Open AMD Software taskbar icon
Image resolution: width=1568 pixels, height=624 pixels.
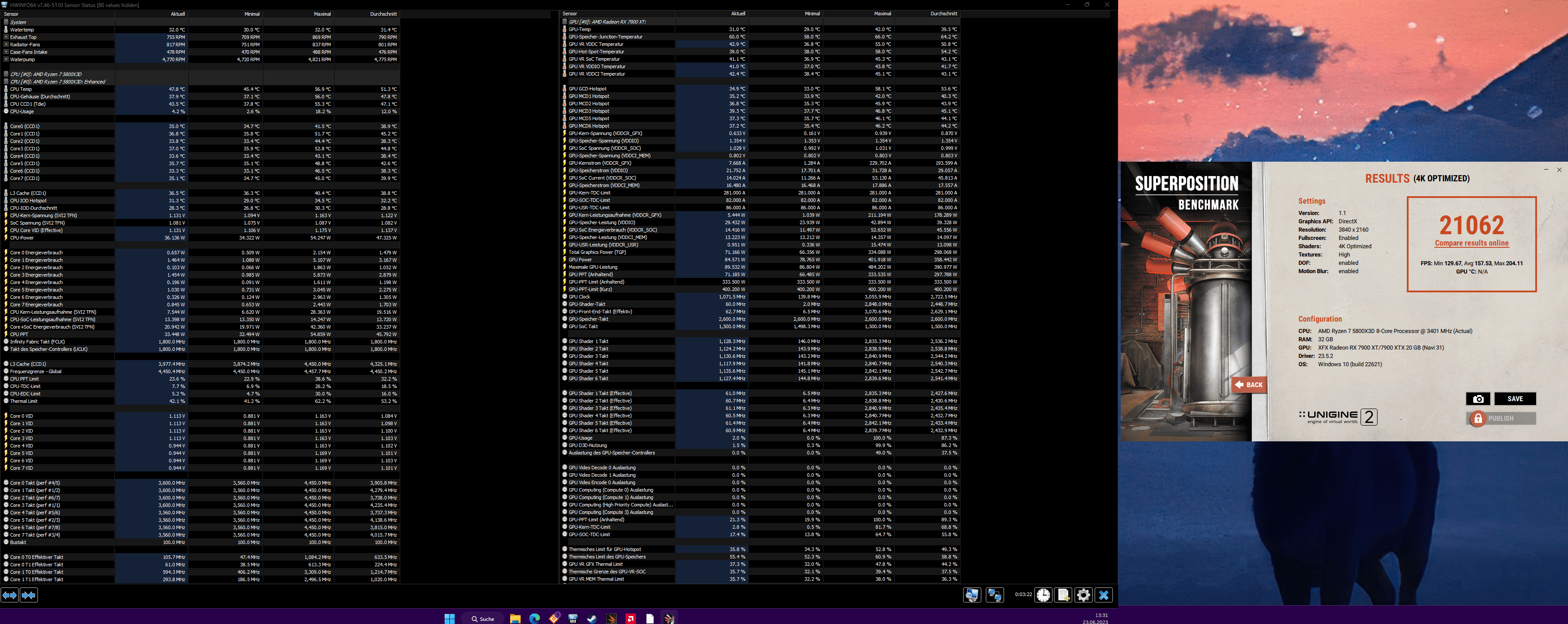tap(631, 618)
